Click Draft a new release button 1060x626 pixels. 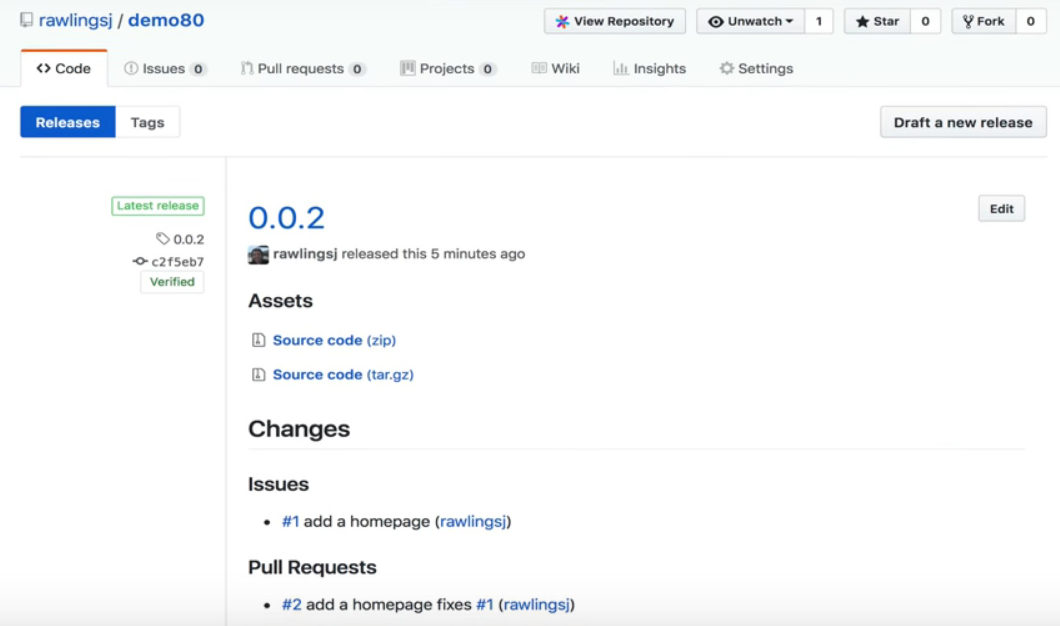click(x=963, y=122)
